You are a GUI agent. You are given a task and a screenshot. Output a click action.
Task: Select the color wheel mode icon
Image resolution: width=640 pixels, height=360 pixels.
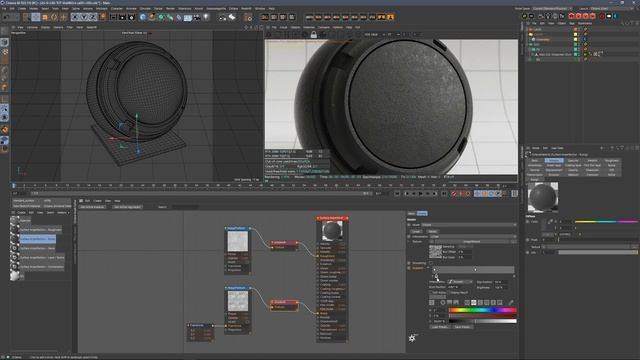[443, 302]
